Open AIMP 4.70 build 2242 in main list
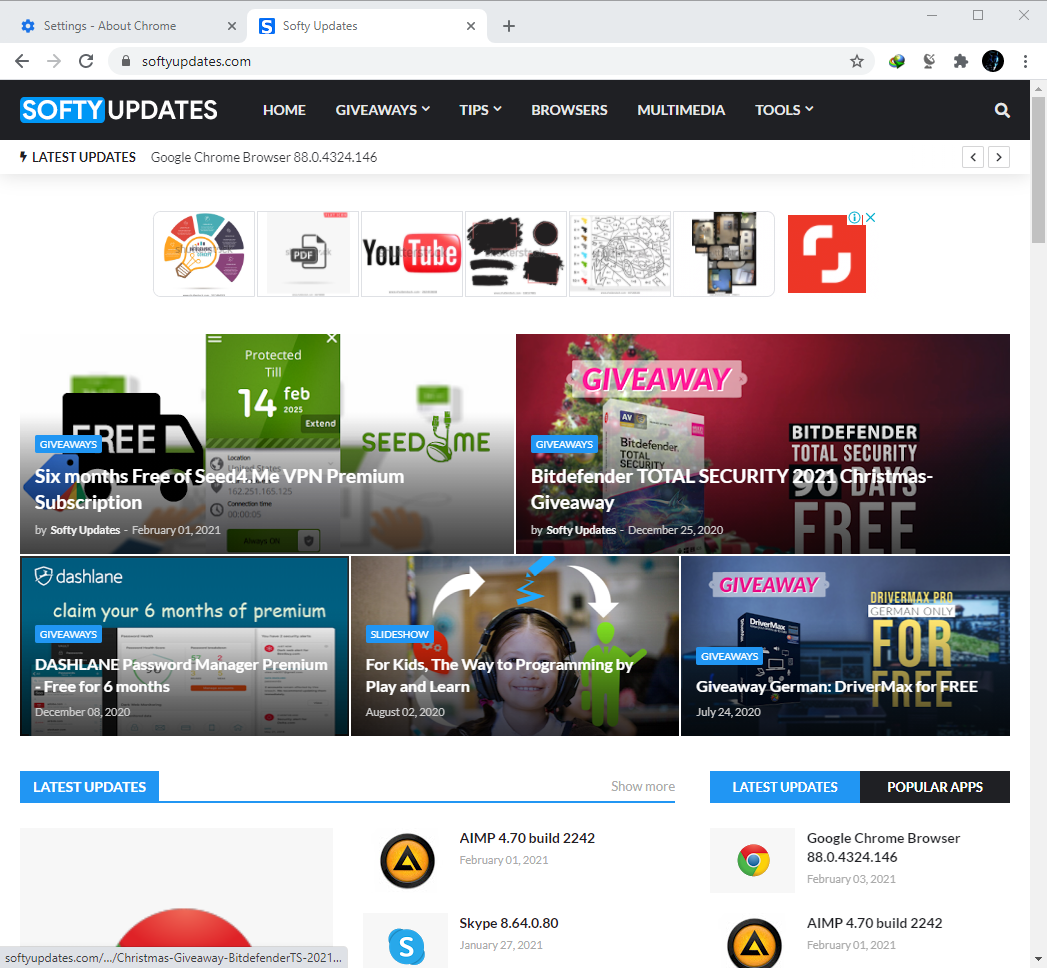This screenshot has width=1047, height=968. point(527,838)
